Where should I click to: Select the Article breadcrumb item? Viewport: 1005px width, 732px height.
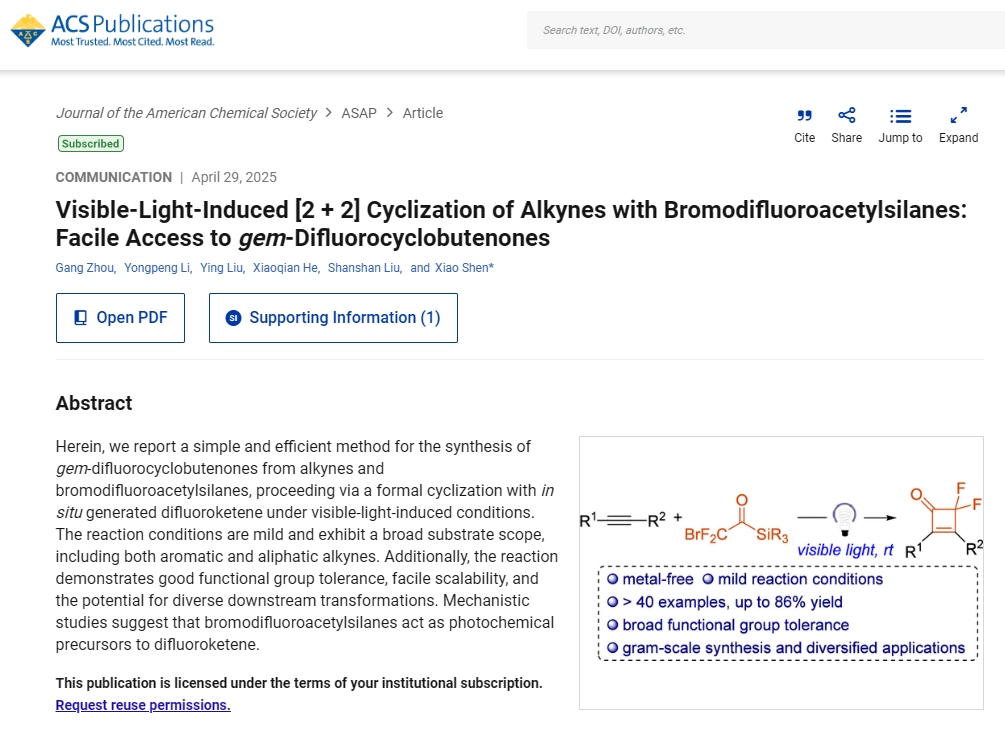pos(423,113)
